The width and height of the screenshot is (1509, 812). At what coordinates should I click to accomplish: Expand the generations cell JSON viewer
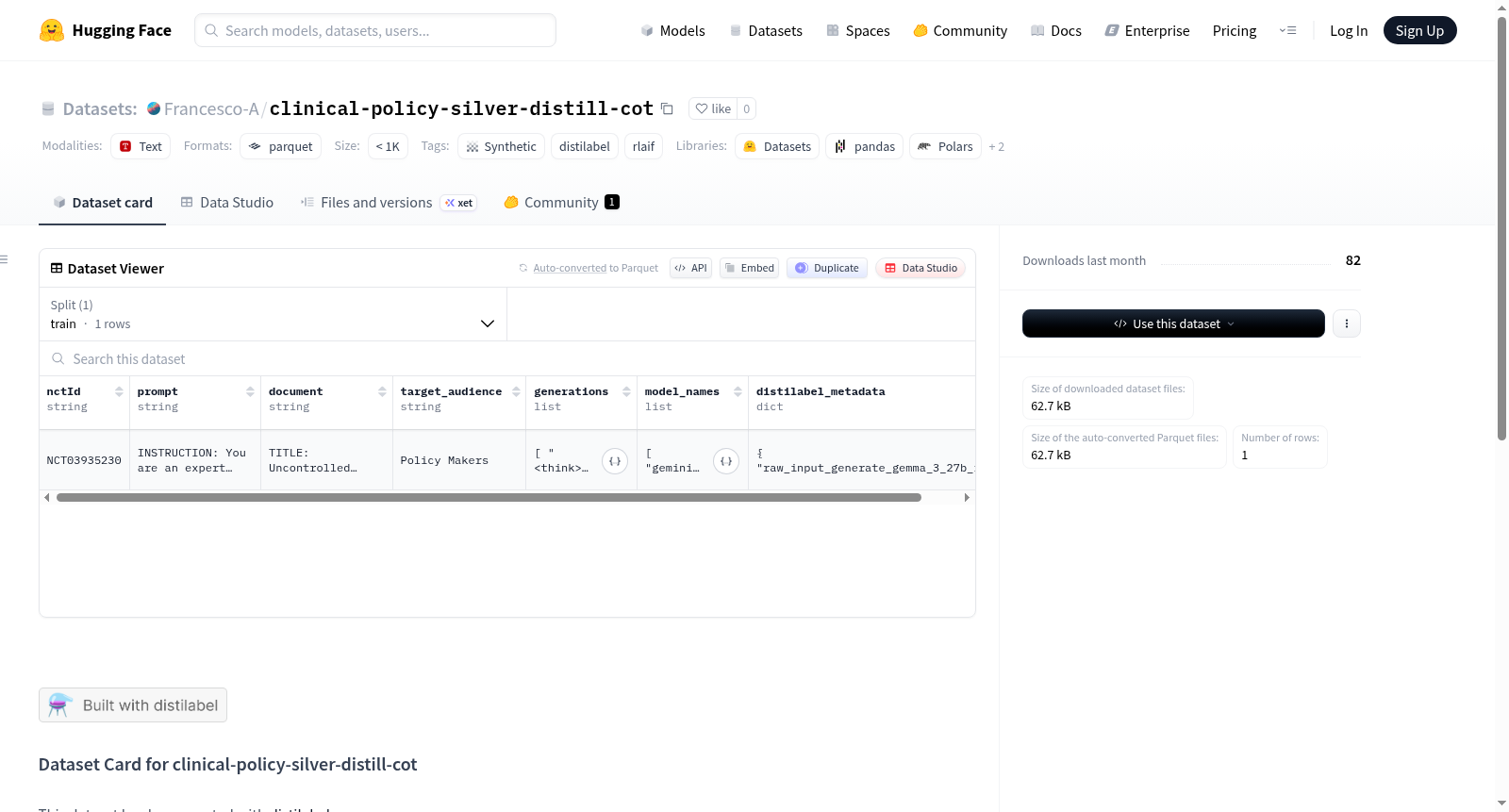coord(615,461)
